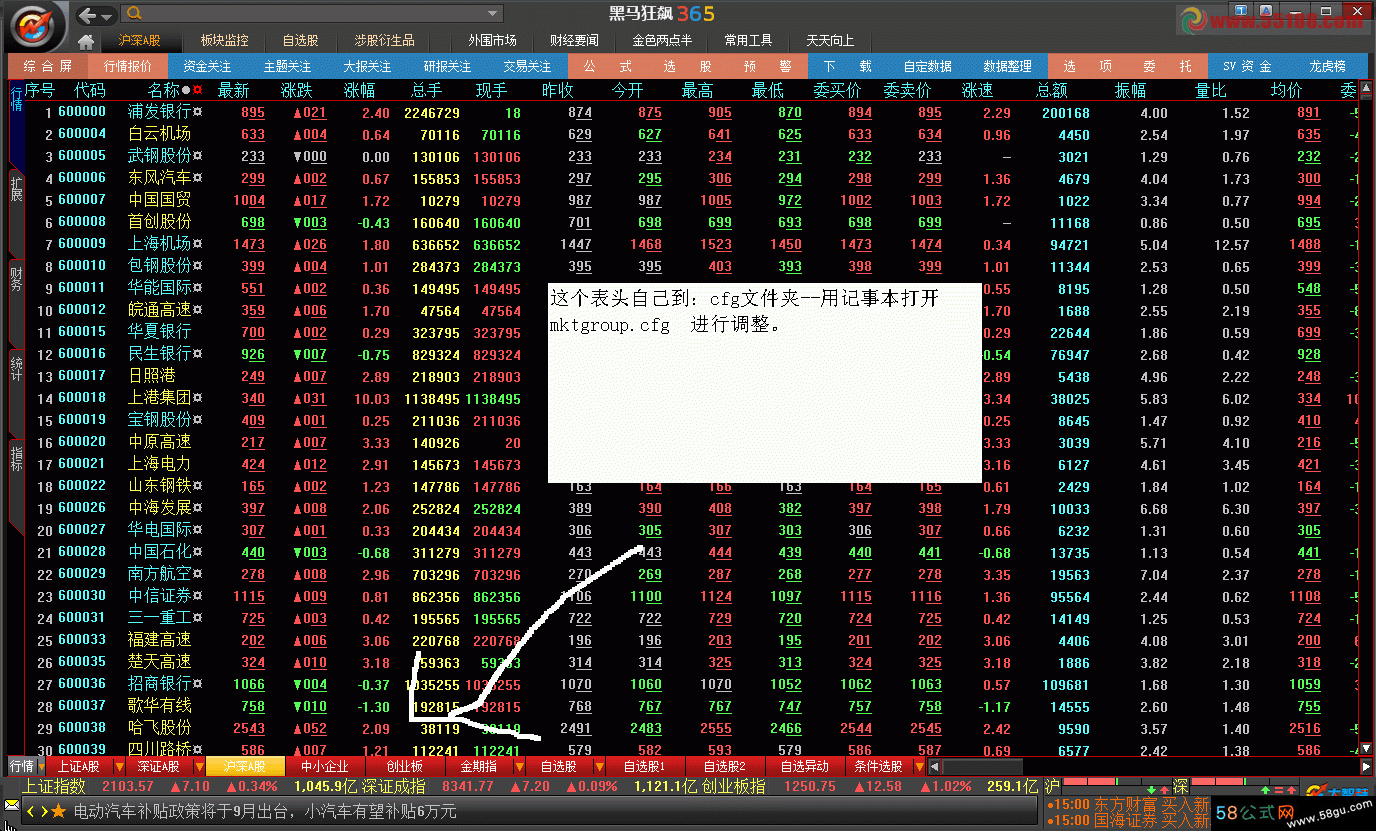Select 创业板 bottom tab
The image size is (1376, 831).
point(405,767)
